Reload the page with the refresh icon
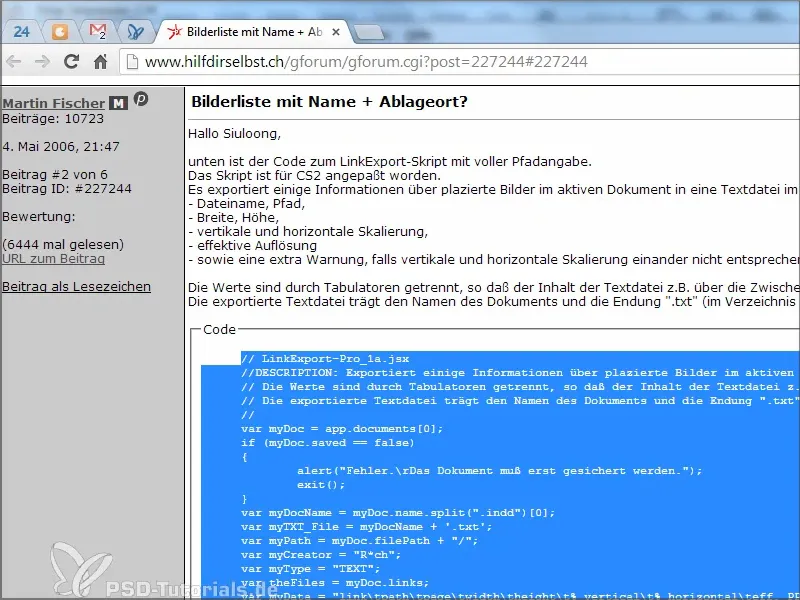800x600 pixels. coord(71,62)
